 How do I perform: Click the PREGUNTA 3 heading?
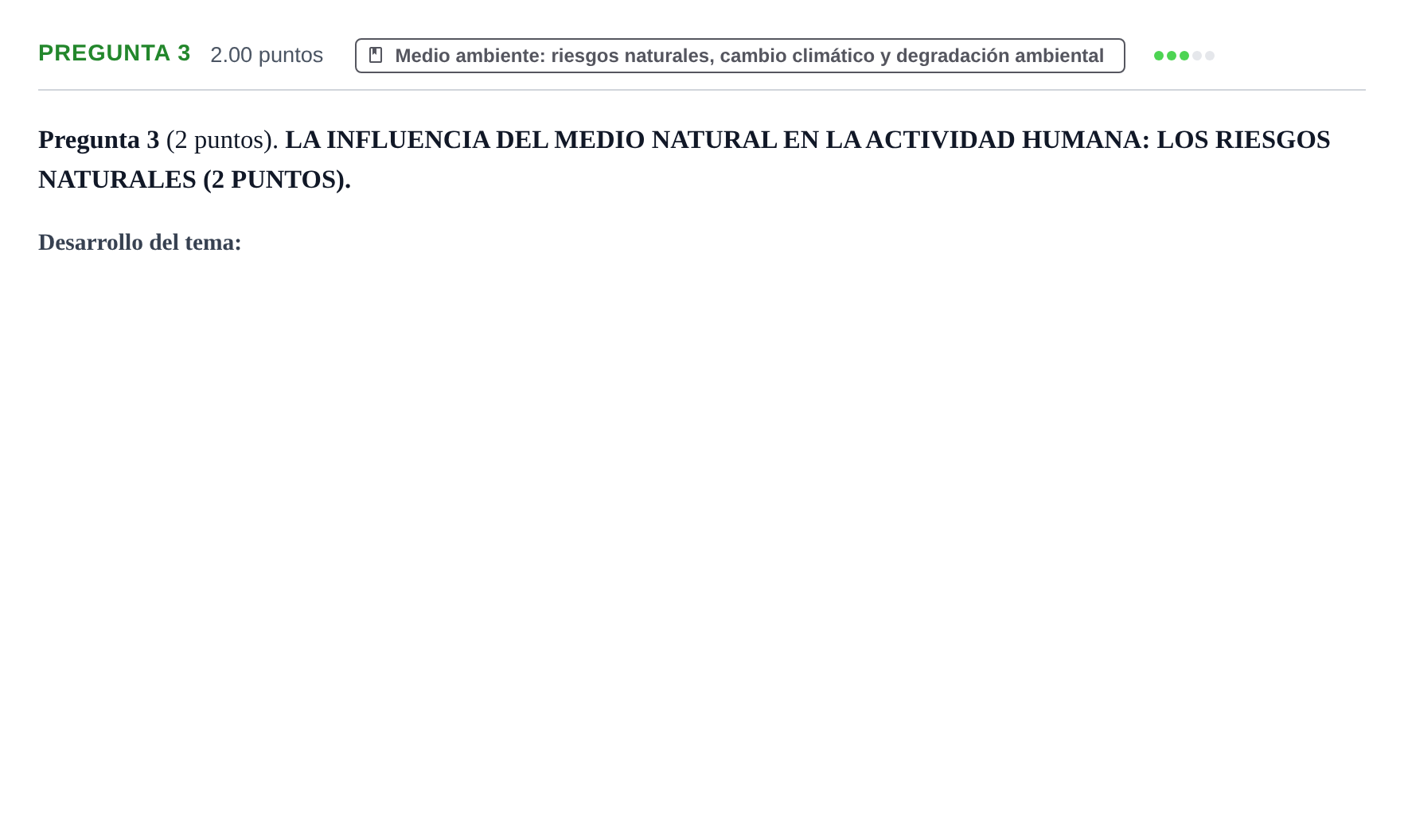115,53
